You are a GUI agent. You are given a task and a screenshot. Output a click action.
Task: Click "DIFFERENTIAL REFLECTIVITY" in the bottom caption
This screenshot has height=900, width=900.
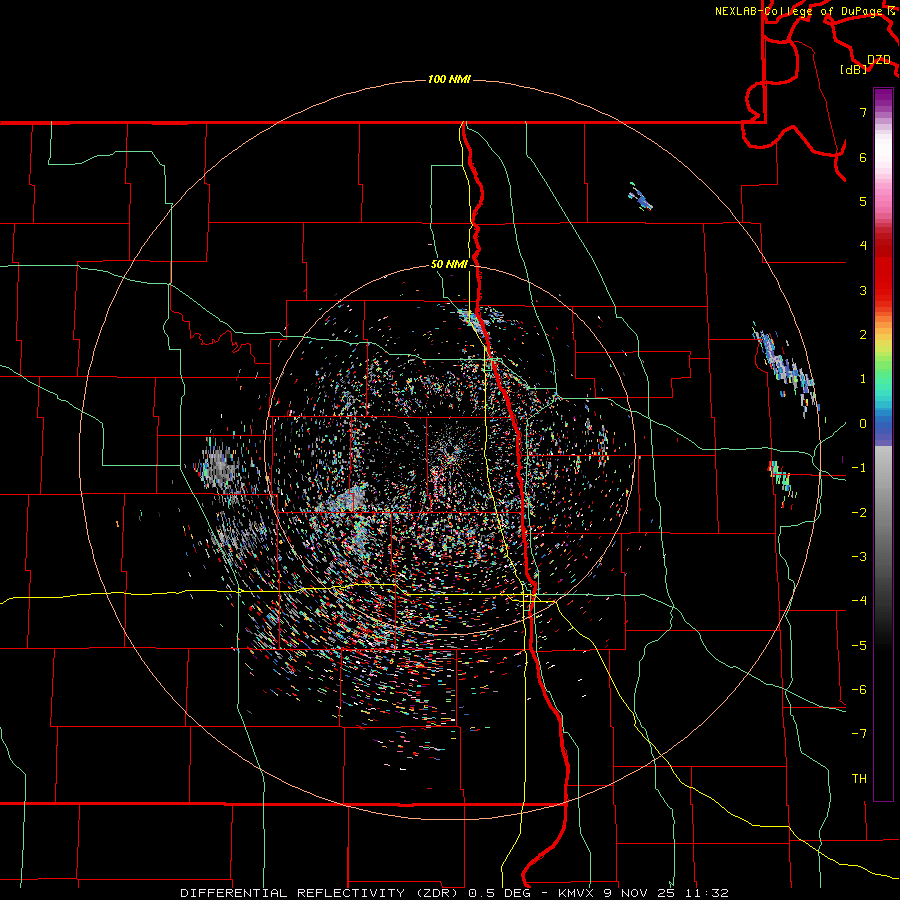(292, 893)
